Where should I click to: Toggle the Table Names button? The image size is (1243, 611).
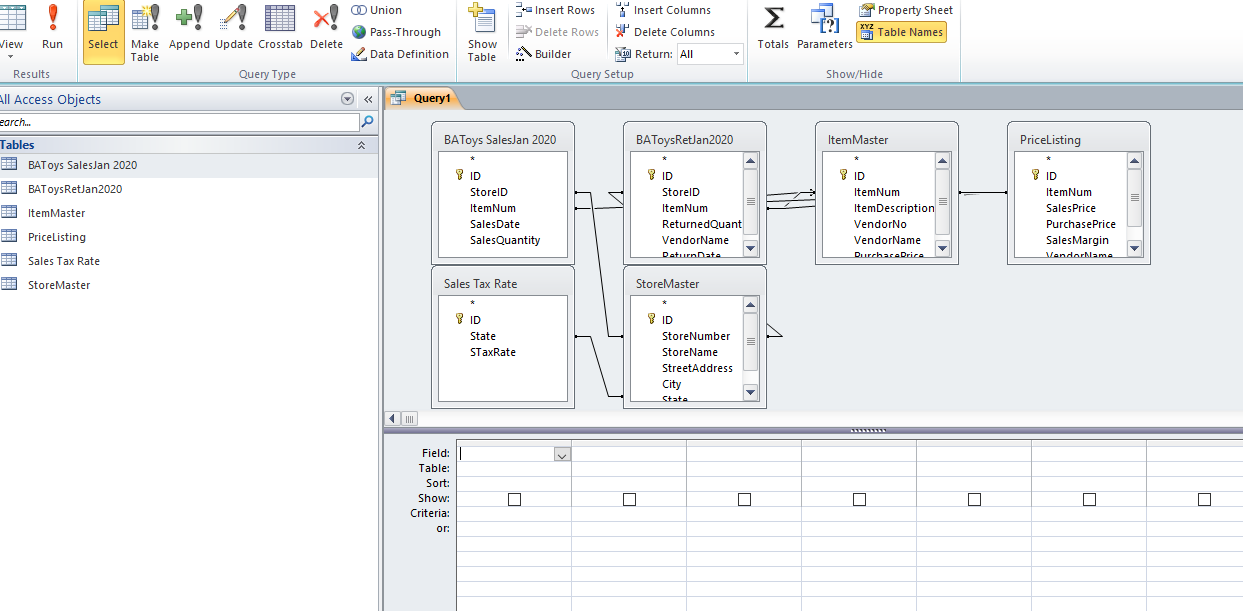(901, 32)
